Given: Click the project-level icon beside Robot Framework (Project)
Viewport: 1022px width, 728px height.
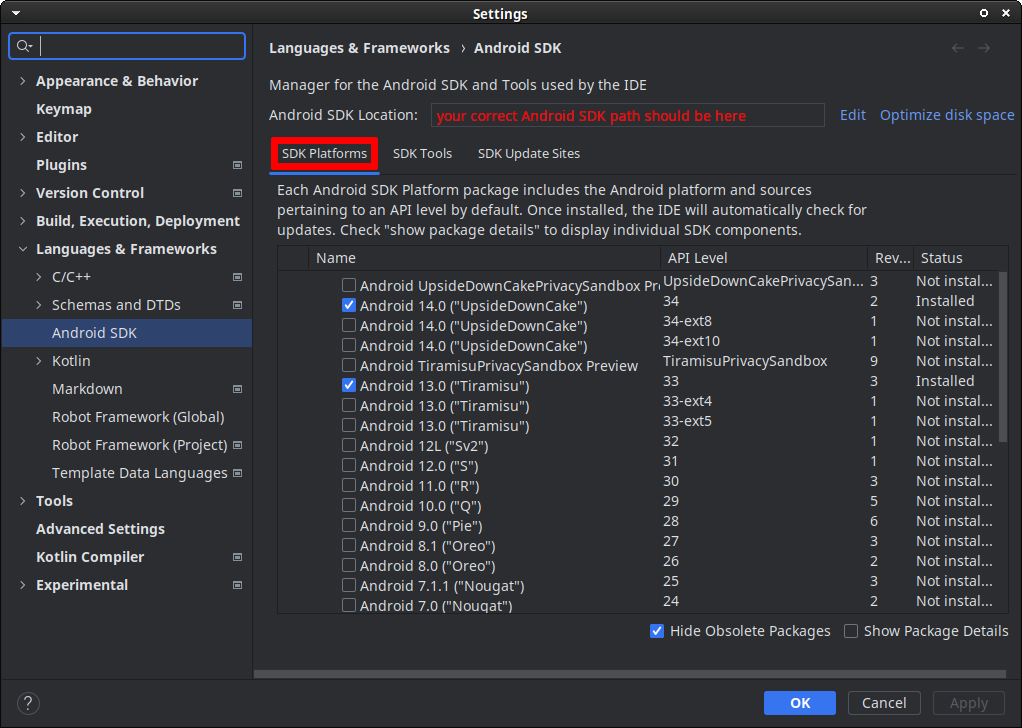Looking at the screenshot, I should 237,445.
